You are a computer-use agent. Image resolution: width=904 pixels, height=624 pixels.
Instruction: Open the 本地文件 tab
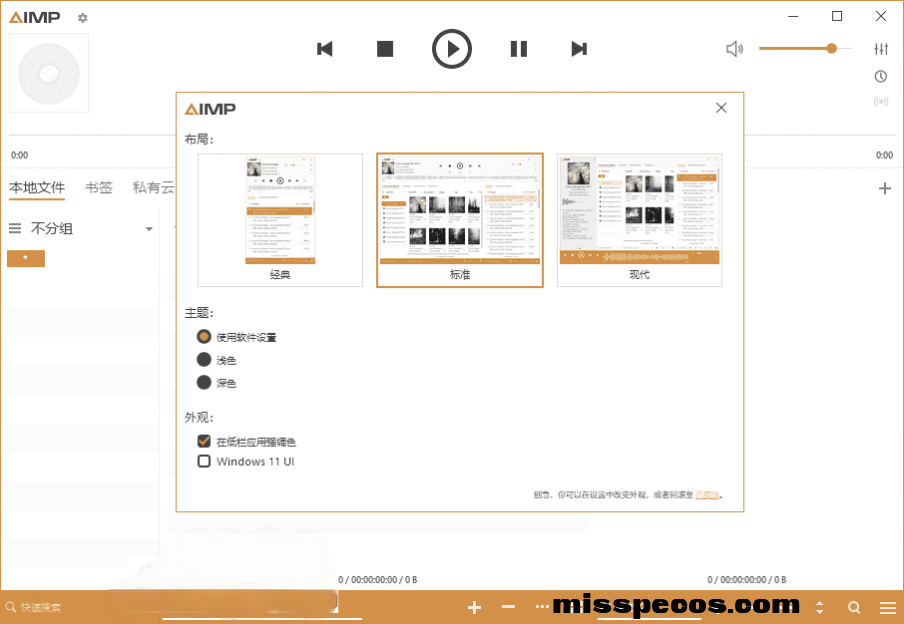coord(37,187)
